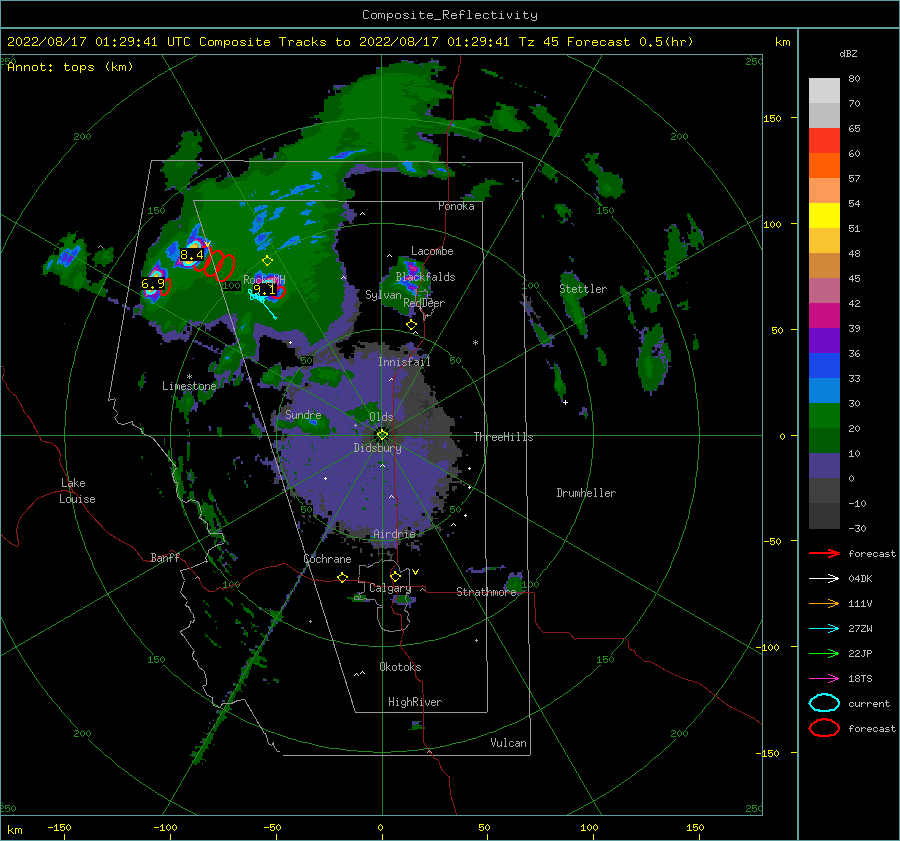900x841 pixels.
Task: Click the light gray 70-80 dBZ color swatch
Action: pos(824,90)
